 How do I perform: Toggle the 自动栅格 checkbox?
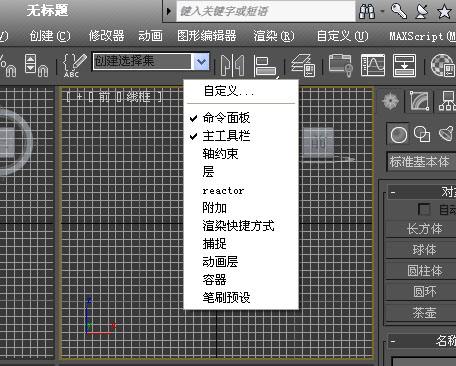424,209
